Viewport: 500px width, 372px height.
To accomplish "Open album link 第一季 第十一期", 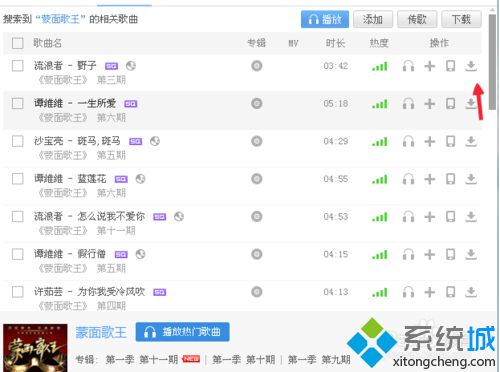I will [142, 360].
